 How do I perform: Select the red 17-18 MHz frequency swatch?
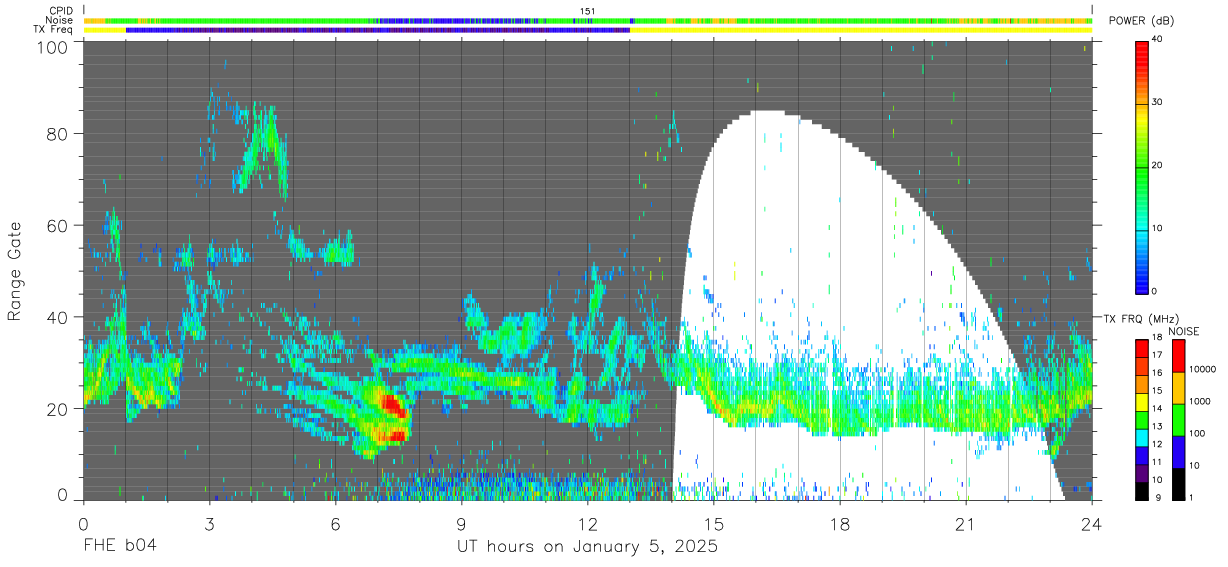(1141, 348)
